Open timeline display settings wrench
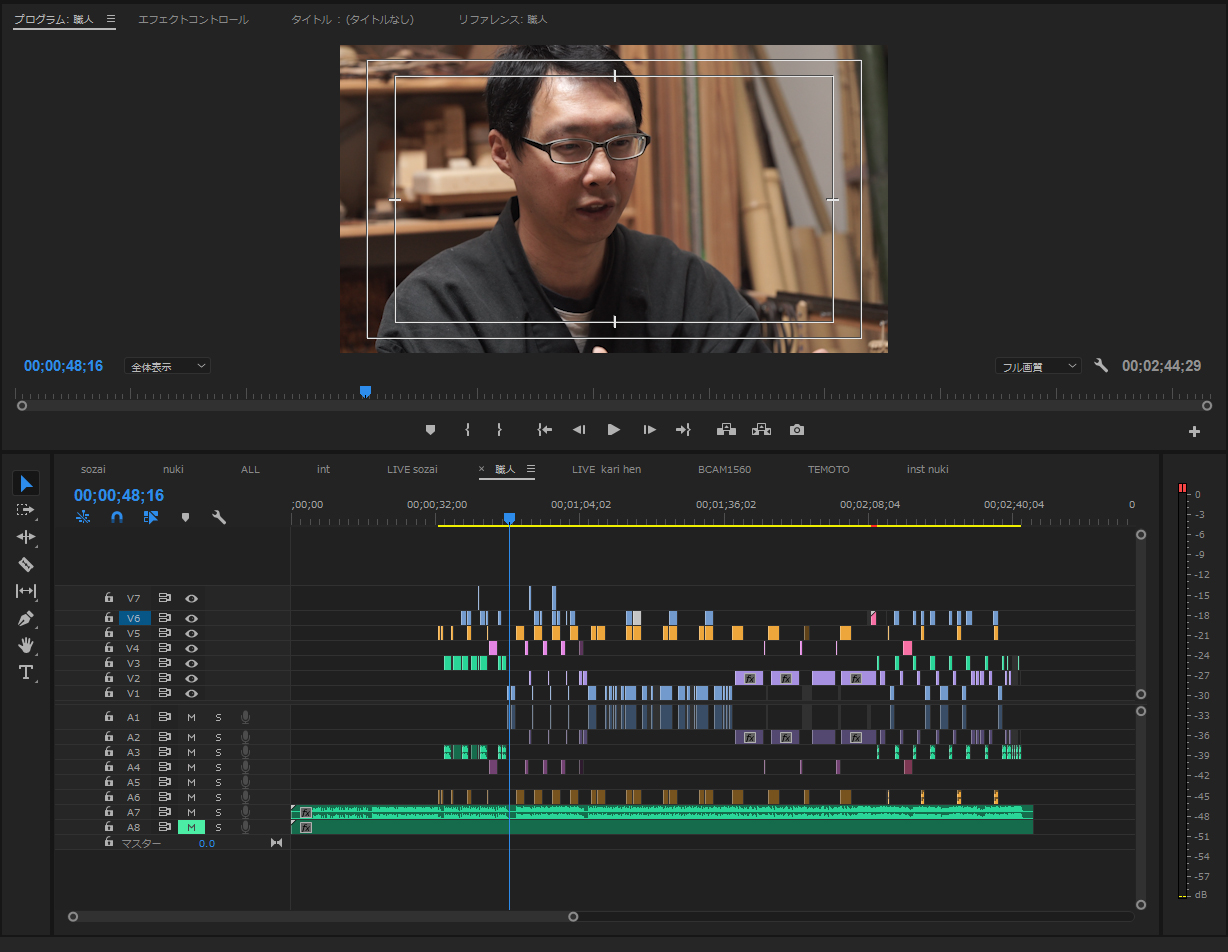1228x952 pixels. (x=219, y=517)
